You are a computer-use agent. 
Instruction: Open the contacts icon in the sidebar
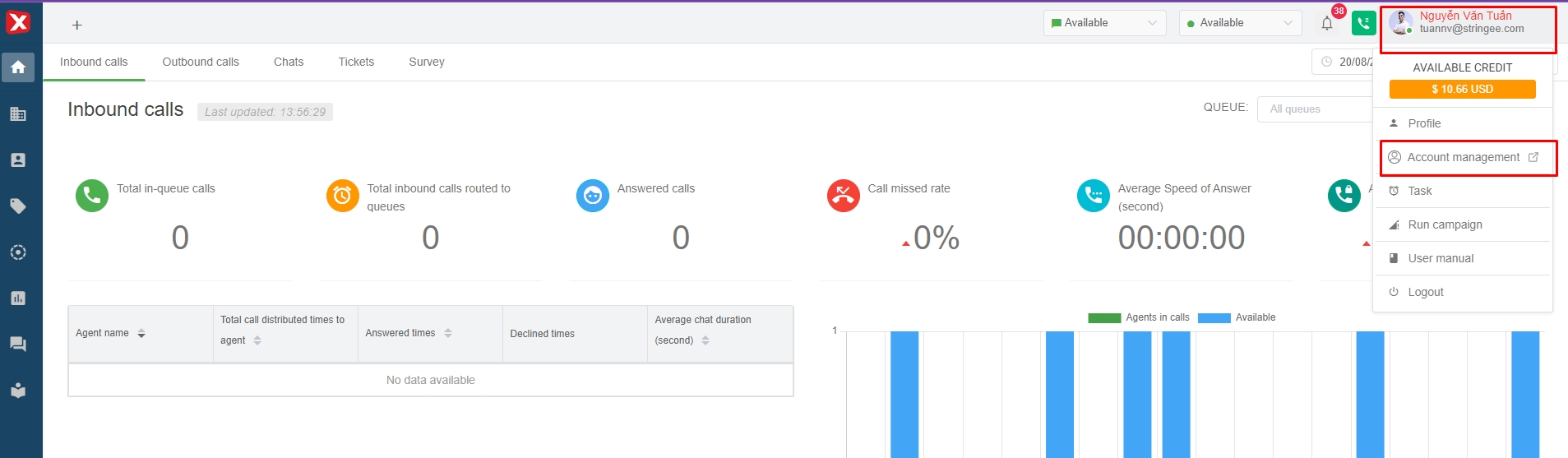18,160
